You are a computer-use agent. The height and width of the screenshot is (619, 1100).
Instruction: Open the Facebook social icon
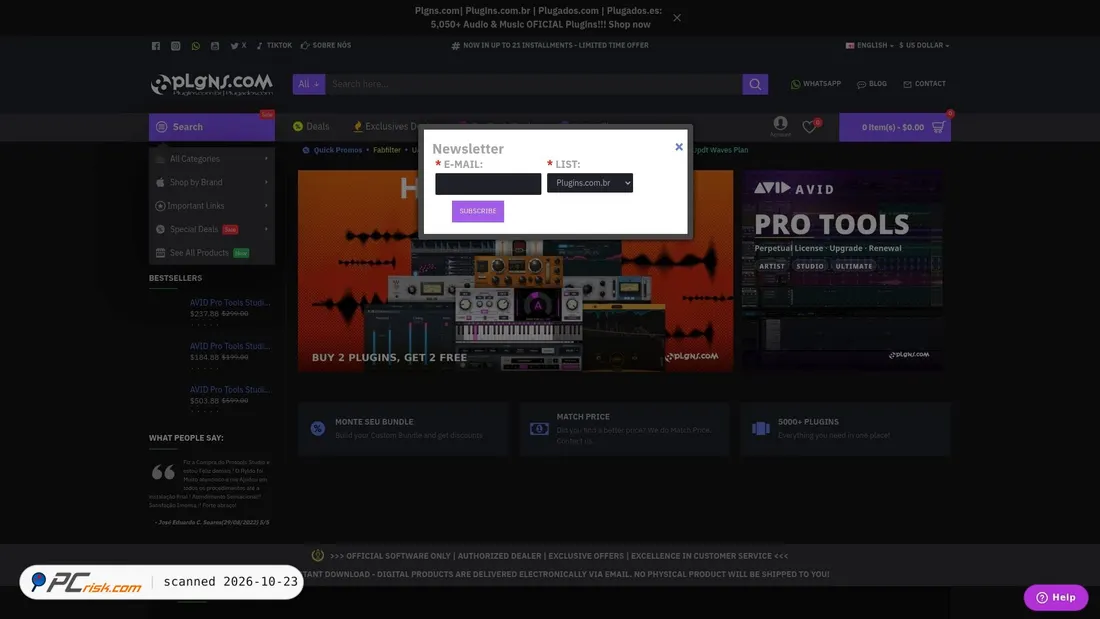(156, 46)
